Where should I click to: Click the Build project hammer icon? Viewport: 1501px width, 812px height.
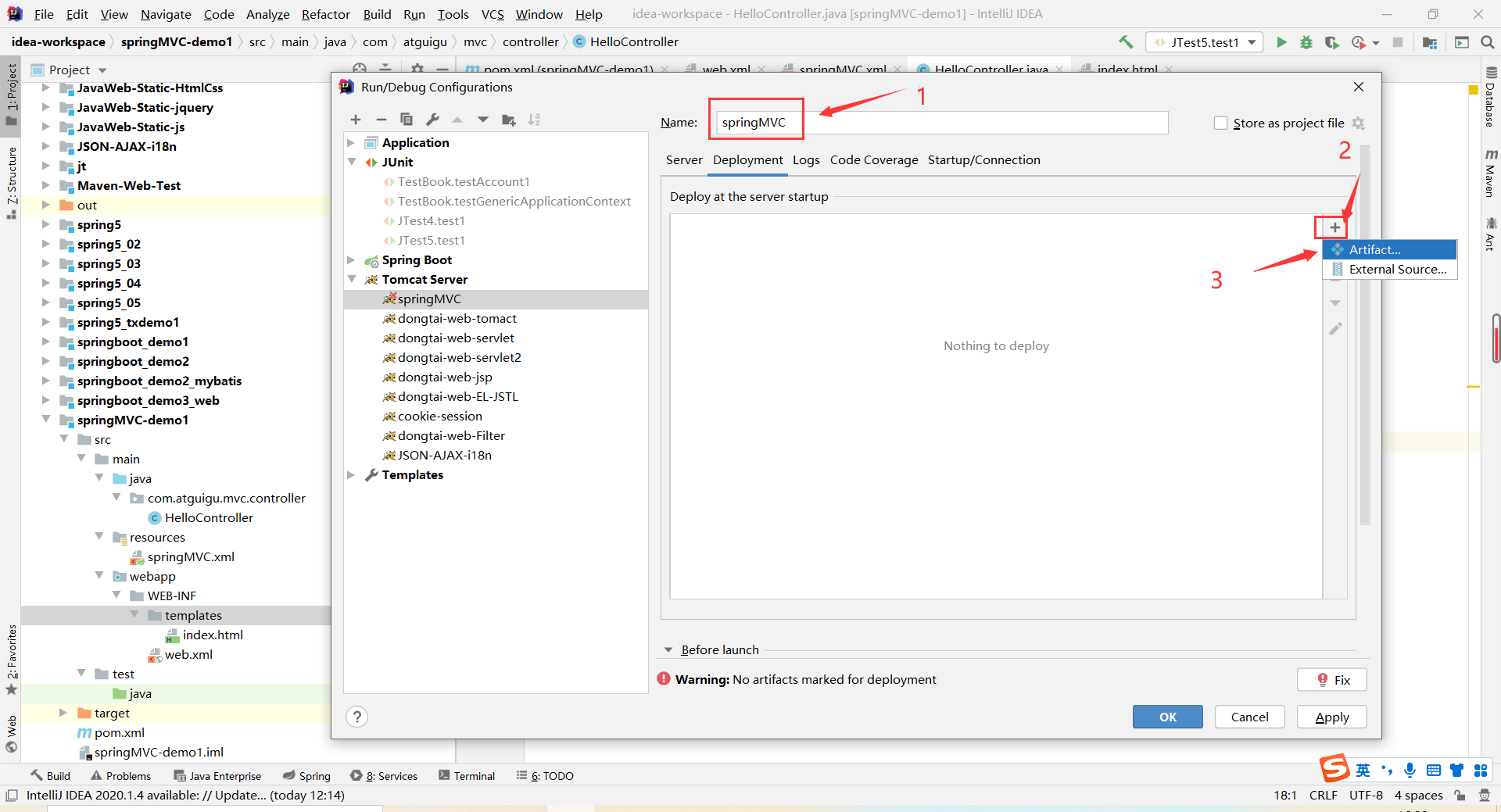click(1126, 42)
